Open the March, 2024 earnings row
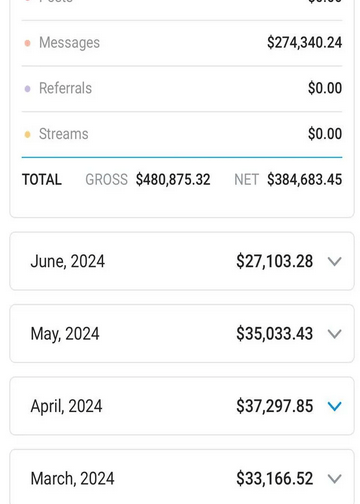Image resolution: width=360 pixels, height=504 pixels. (x=182, y=477)
